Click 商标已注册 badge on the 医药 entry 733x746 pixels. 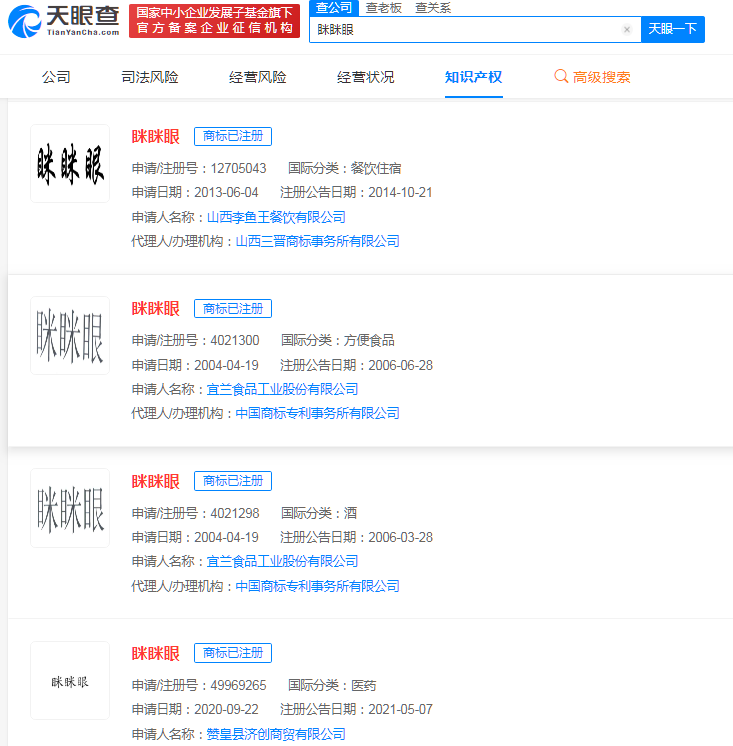click(x=233, y=653)
